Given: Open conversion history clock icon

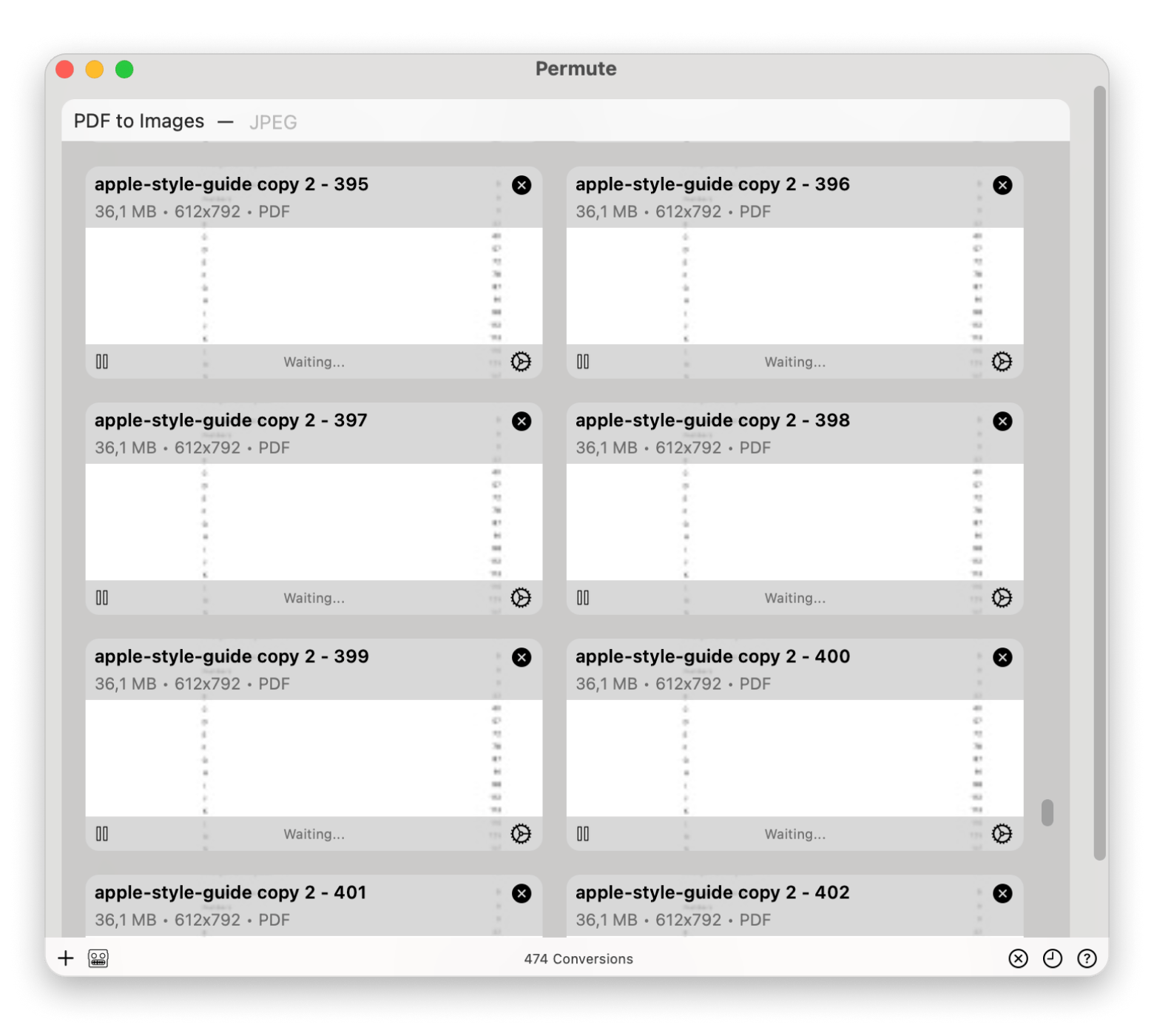Looking at the screenshot, I should tap(1052, 958).
